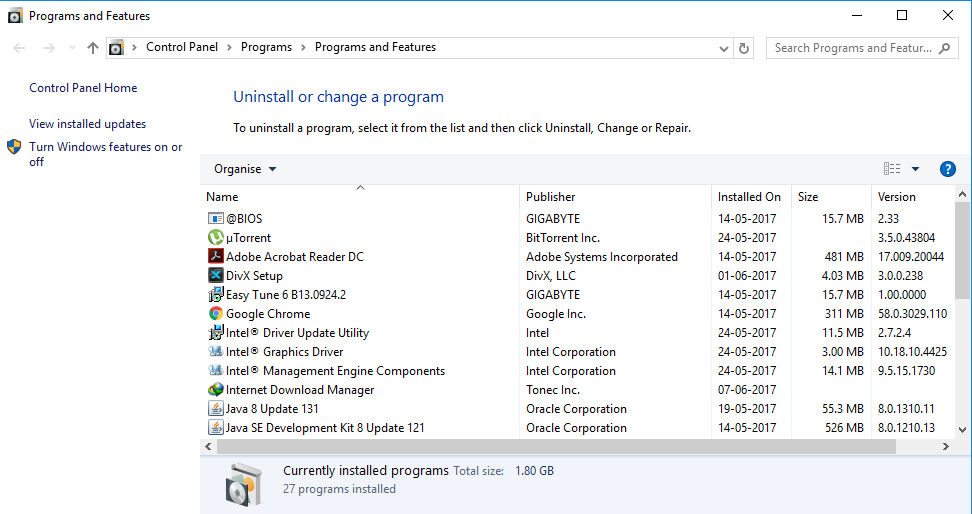Click version 10.18.10.4425 cell
The width and height of the screenshot is (972, 514).
(912, 352)
